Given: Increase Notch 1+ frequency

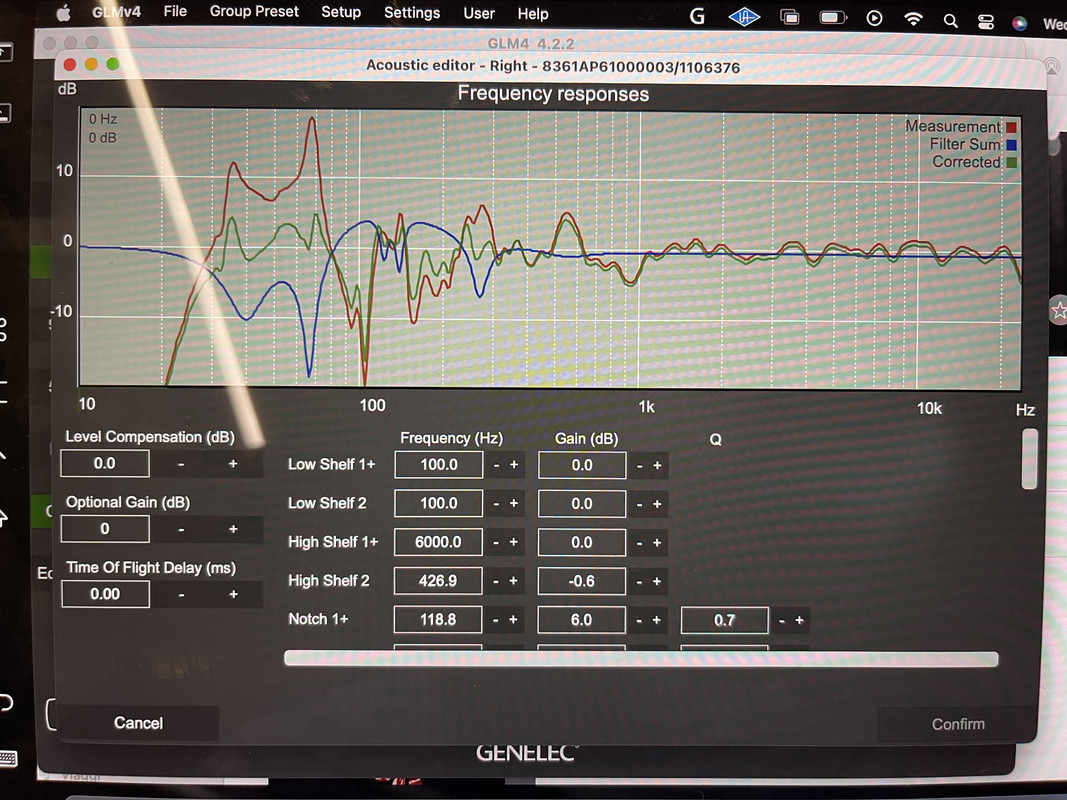Looking at the screenshot, I should 513,620.
